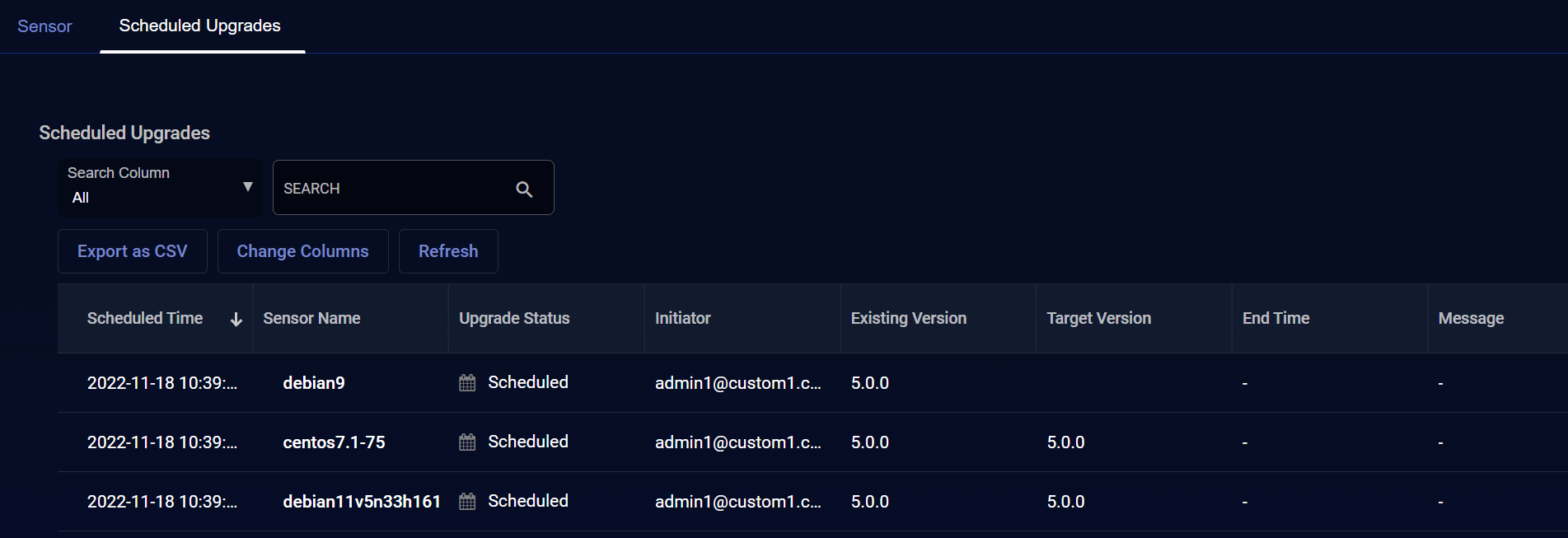Refresh the scheduled upgrades table

point(448,251)
